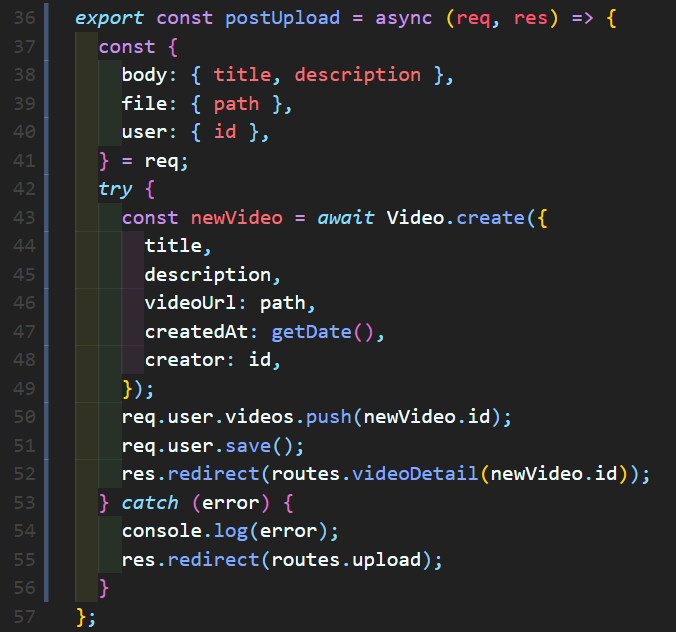Click the closing brace on line 57

coord(81,617)
